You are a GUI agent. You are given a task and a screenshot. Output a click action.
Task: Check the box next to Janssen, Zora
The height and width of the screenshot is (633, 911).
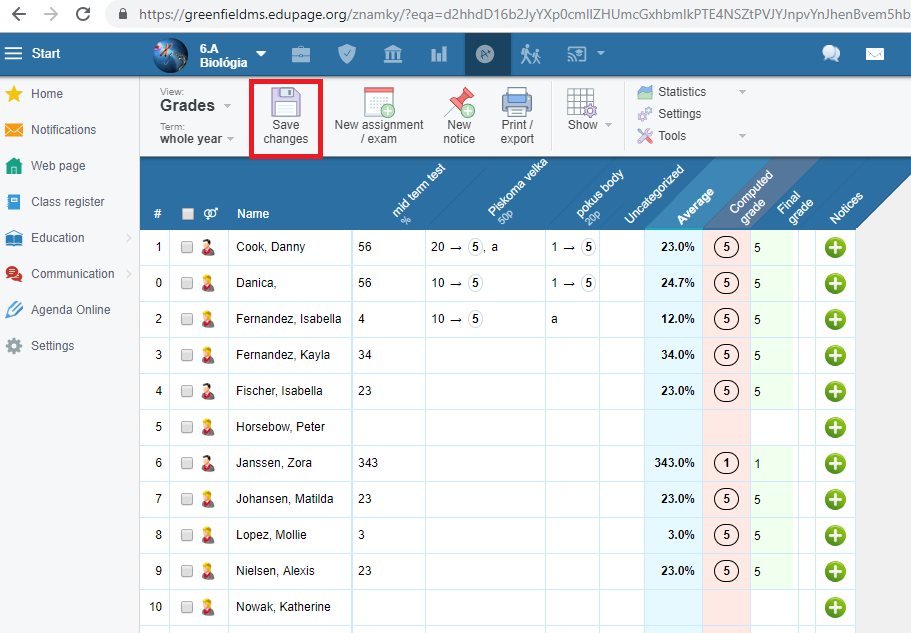[x=187, y=463]
